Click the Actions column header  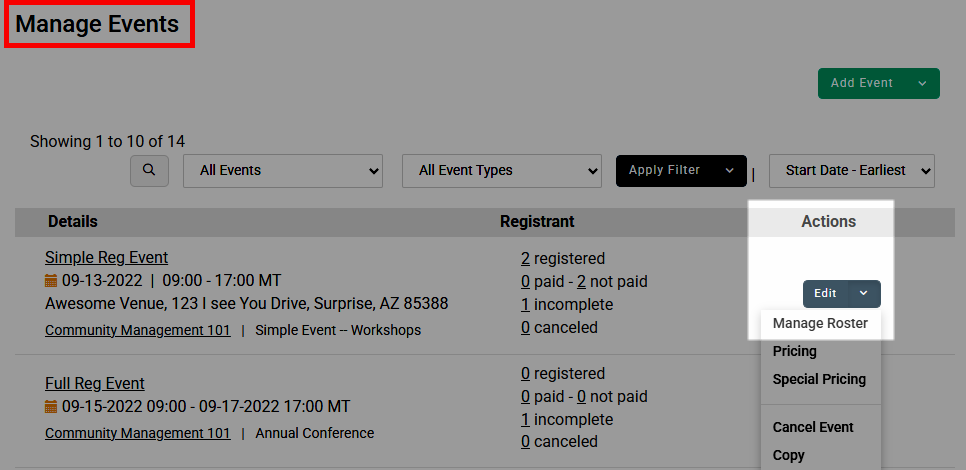[x=829, y=222]
